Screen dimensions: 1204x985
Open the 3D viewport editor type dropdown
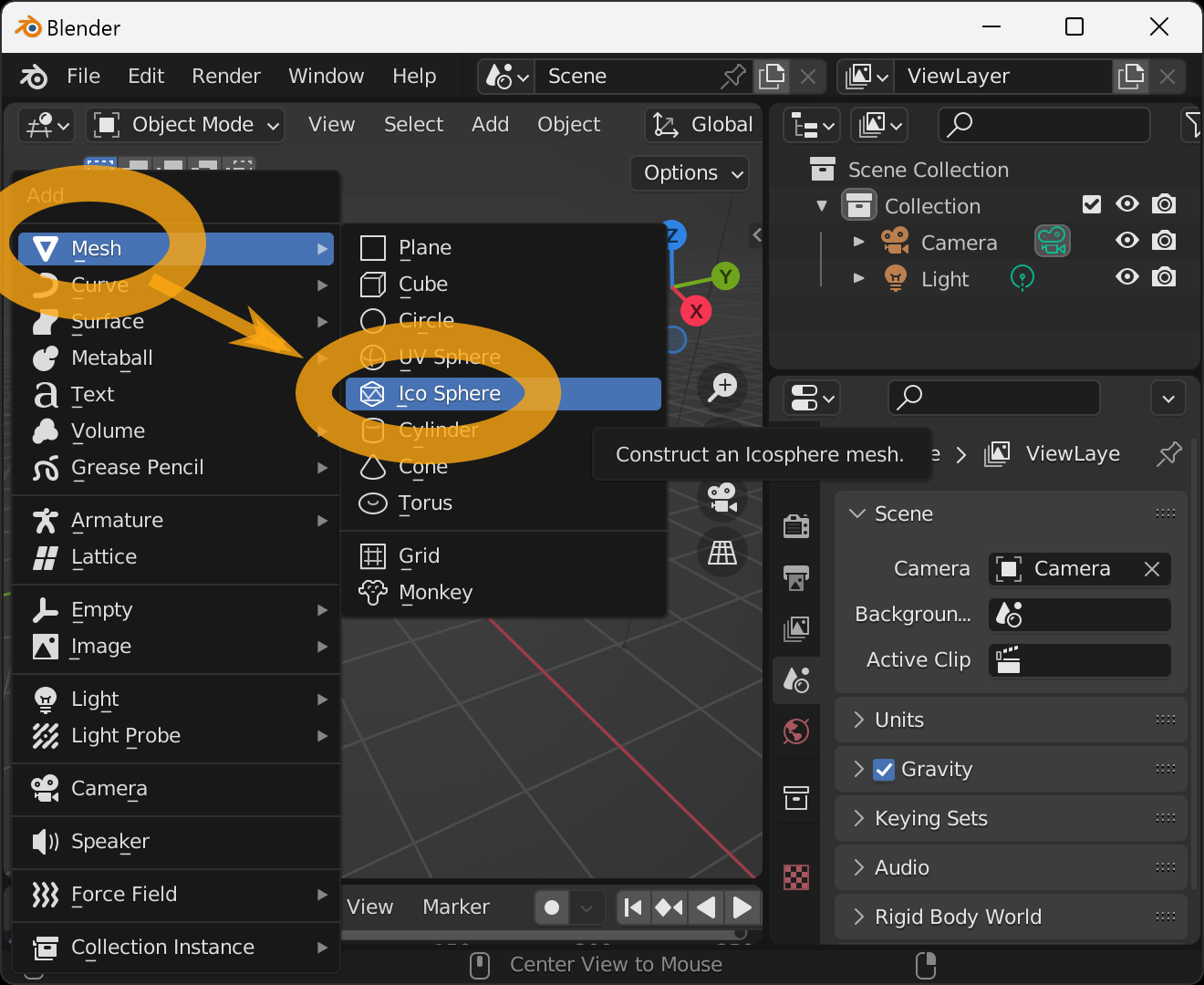[47, 125]
